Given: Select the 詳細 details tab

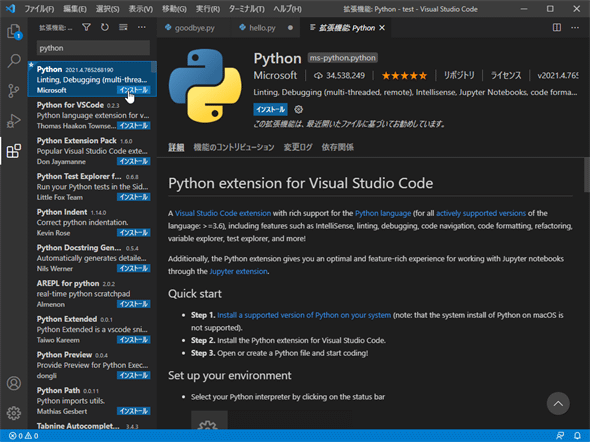Looking at the screenshot, I should (x=176, y=147).
